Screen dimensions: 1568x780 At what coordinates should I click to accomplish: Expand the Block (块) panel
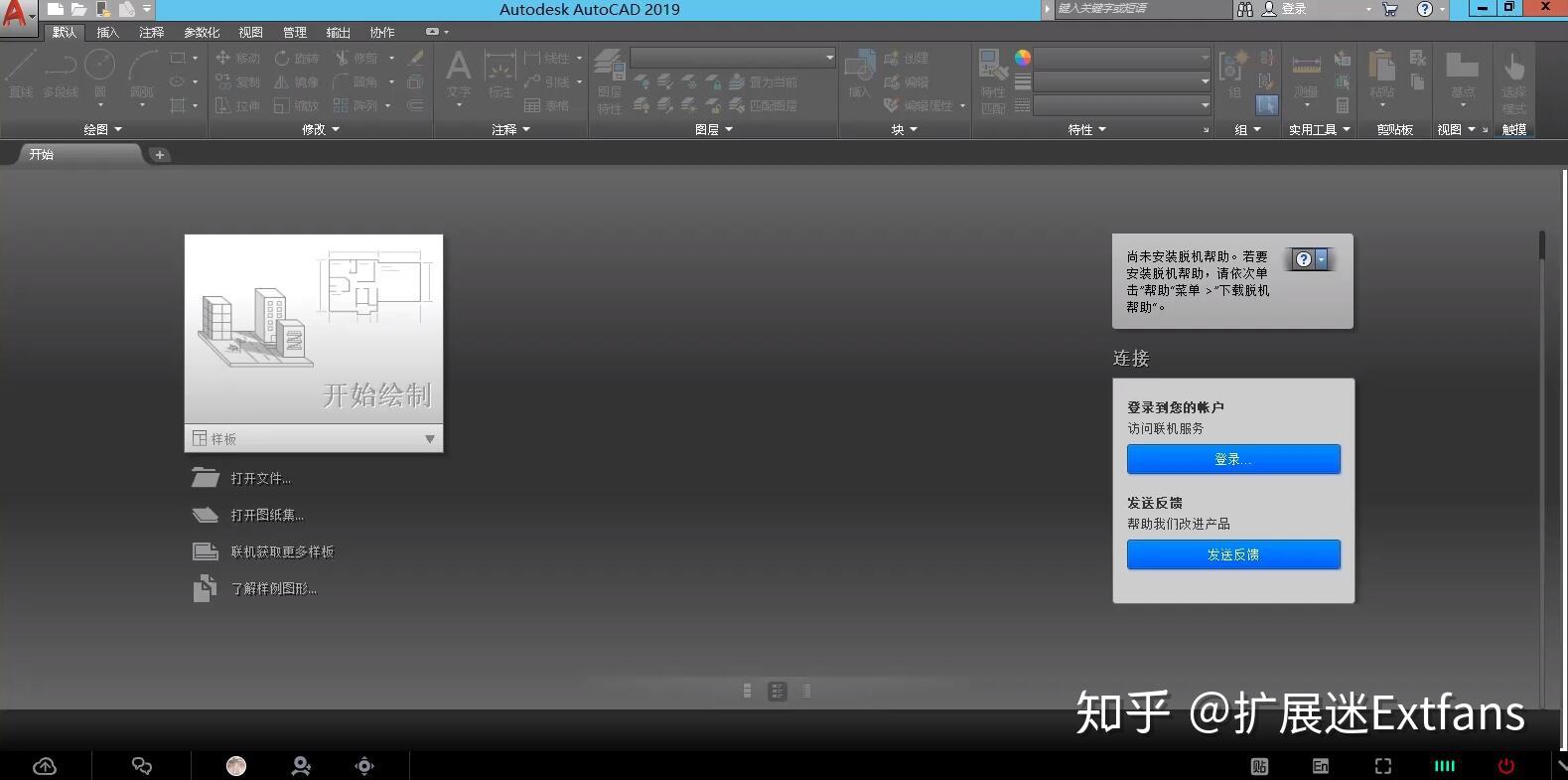click(904, 129)
